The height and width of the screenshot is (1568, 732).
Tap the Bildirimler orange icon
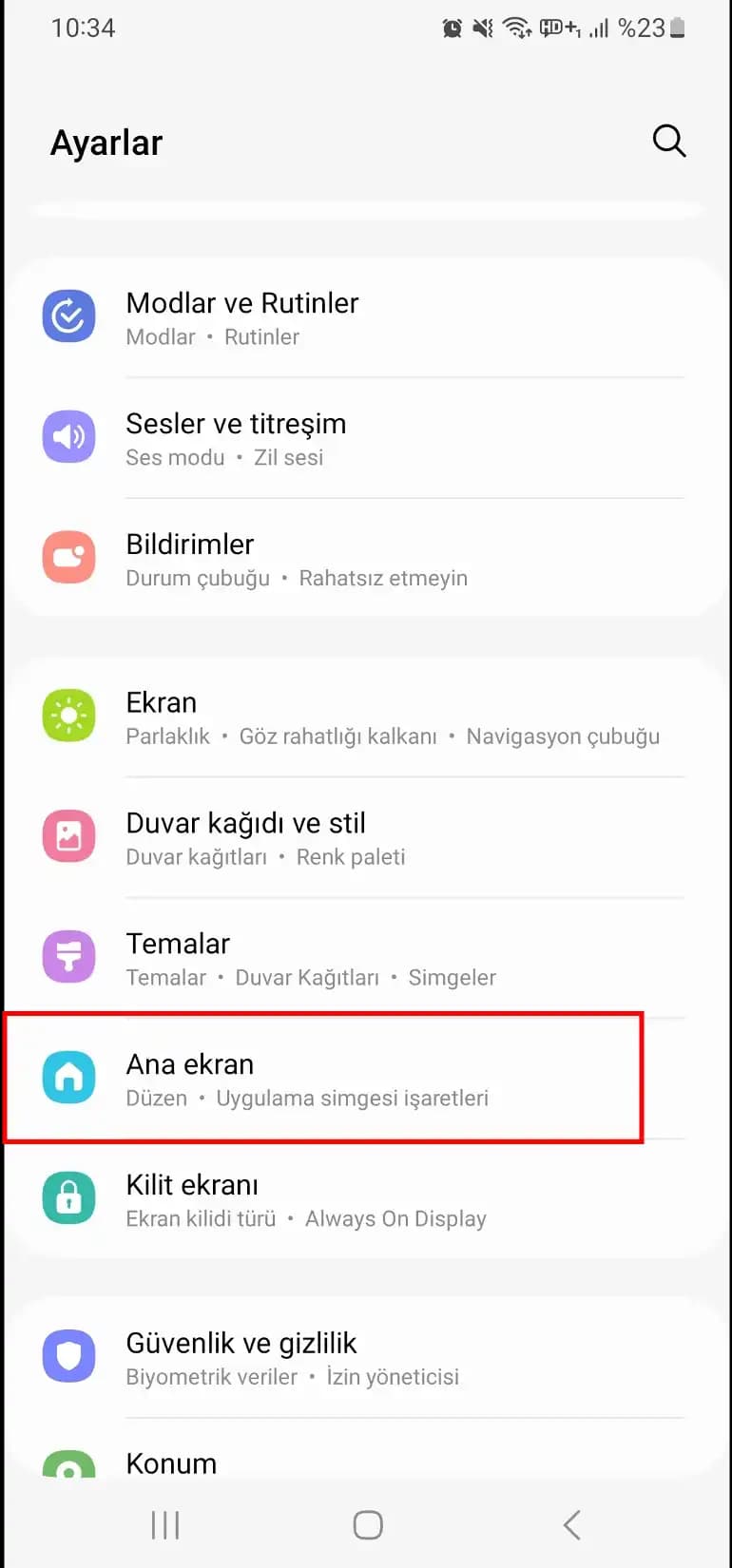68,558
